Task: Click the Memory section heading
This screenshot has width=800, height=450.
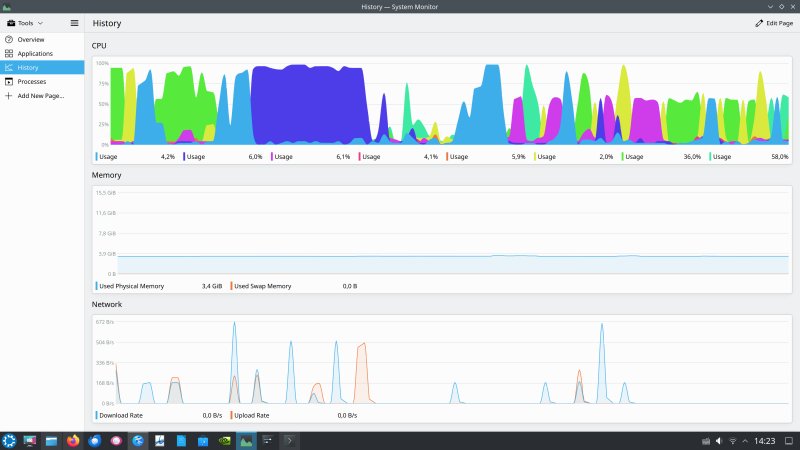Action: [107, 175]
